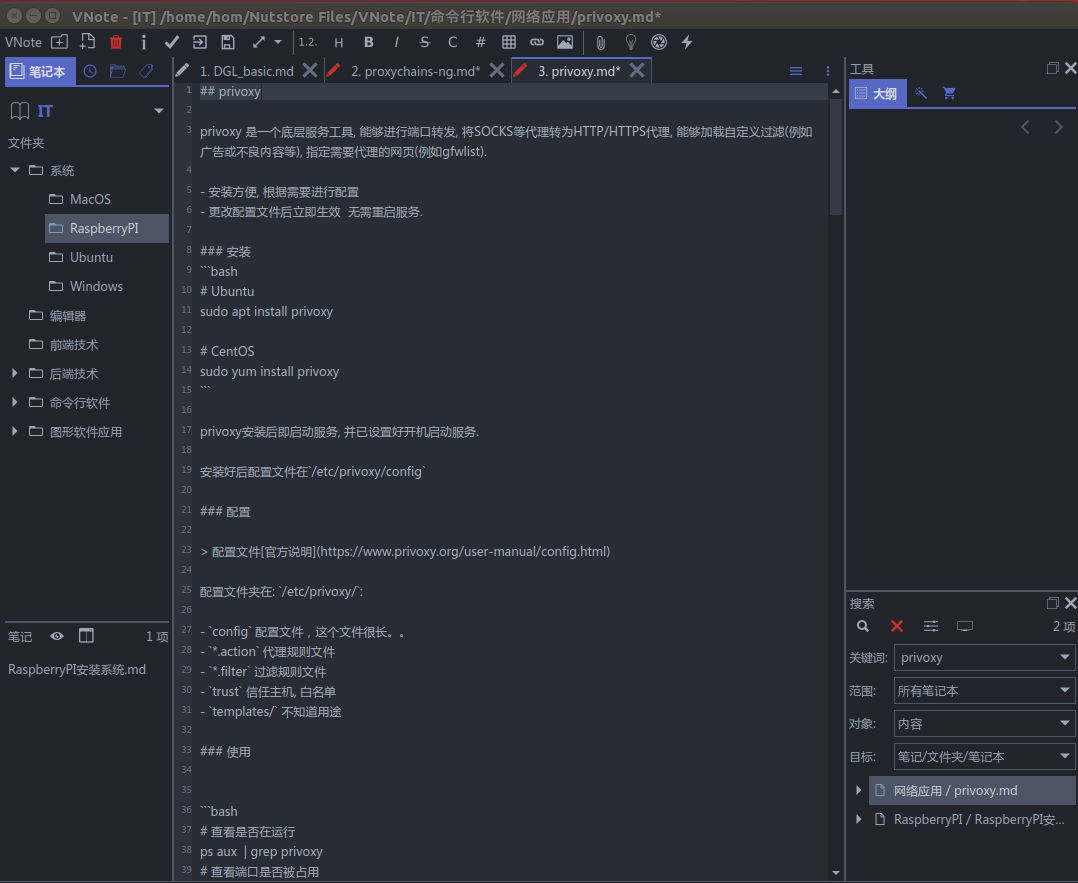1078x883 pixels.
Task: Expand the 网络应用 / privoxy.md search result
Action: 859,790
